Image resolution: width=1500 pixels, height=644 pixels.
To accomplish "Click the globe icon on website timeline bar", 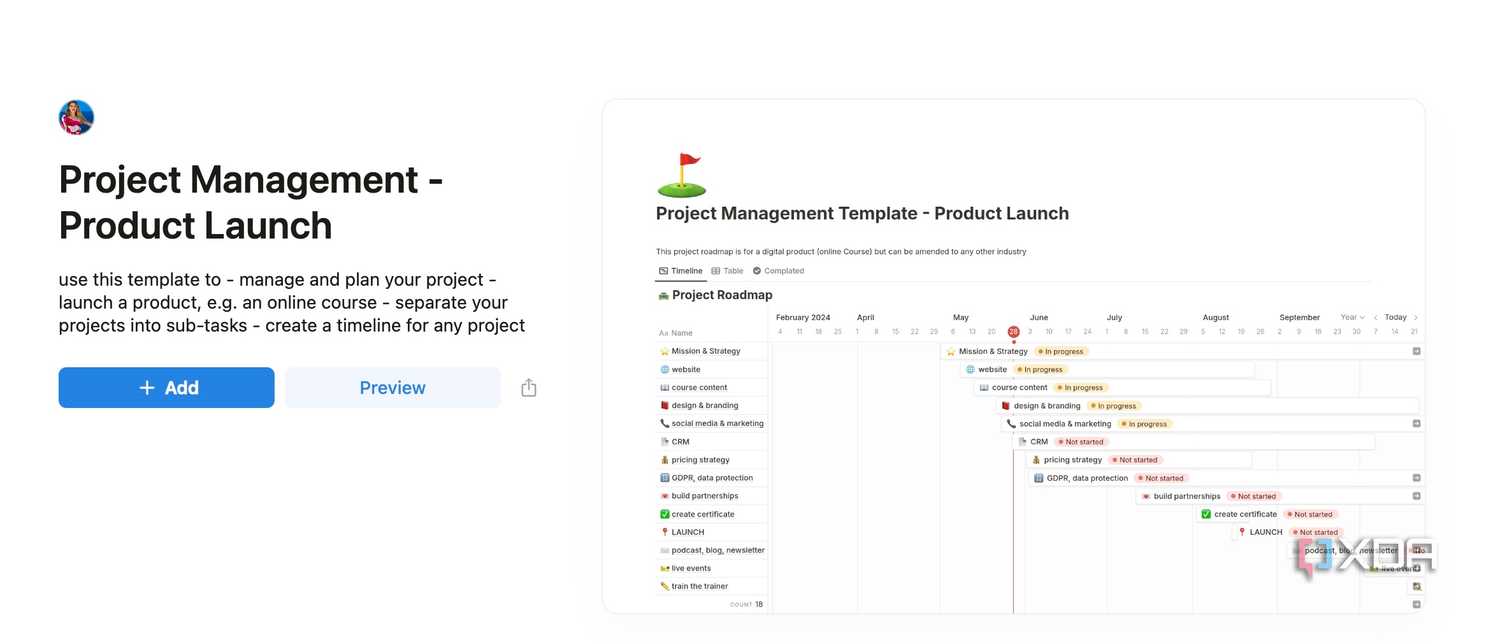I will tap(970, 369).
